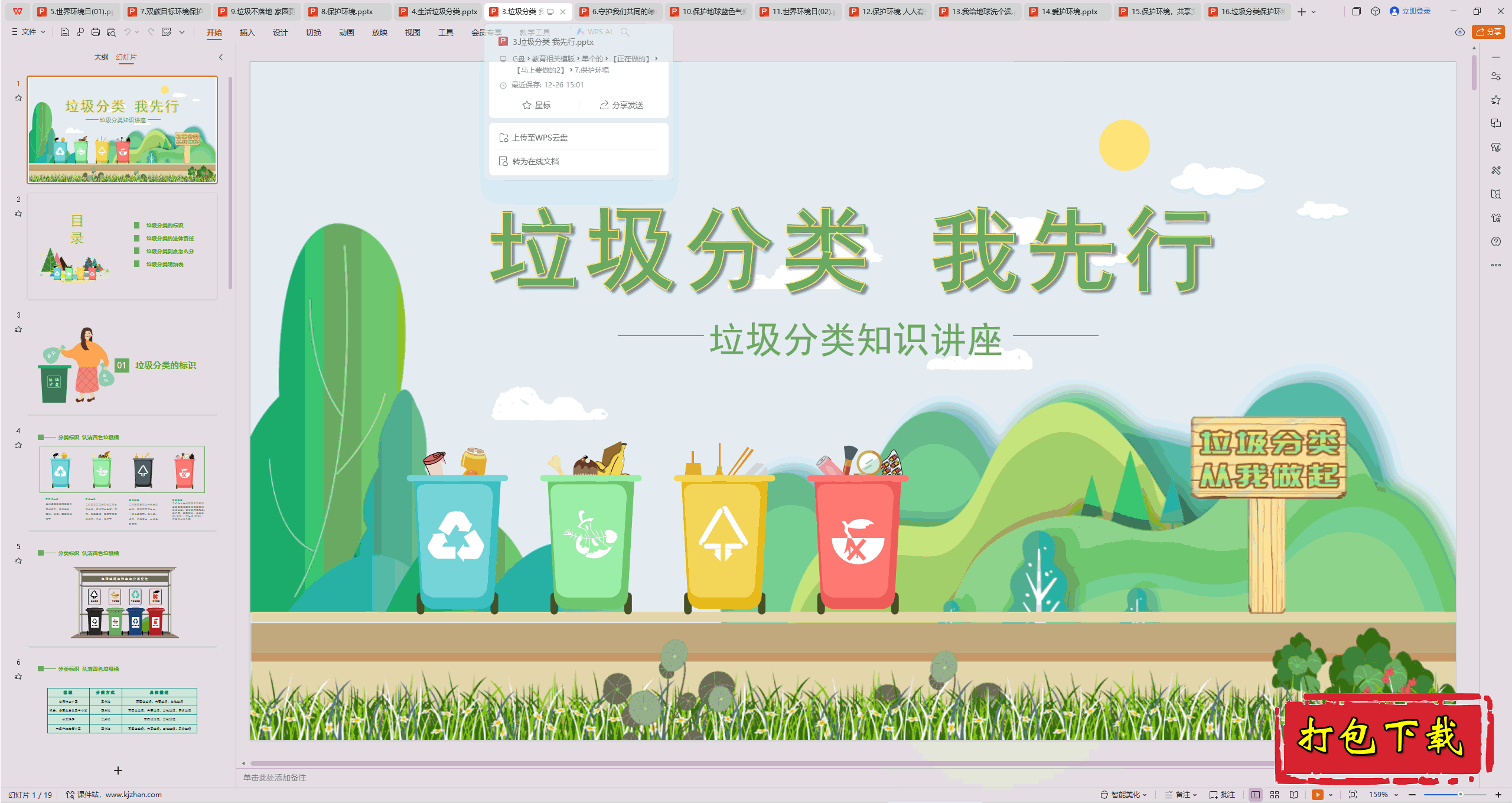This screenshot has width=1512, height=803.
Task: Toggle the 备注 notes pane
Action: click(1181, 795)
